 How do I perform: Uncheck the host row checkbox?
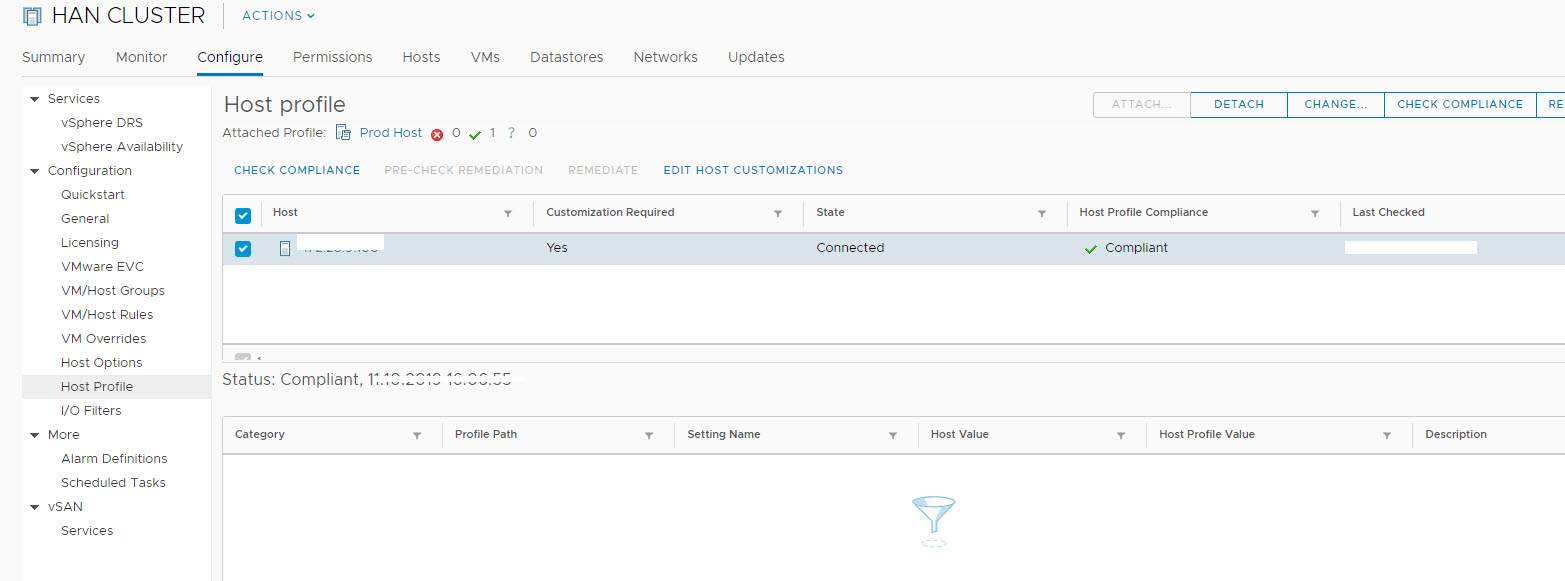(x=242, y=249)
